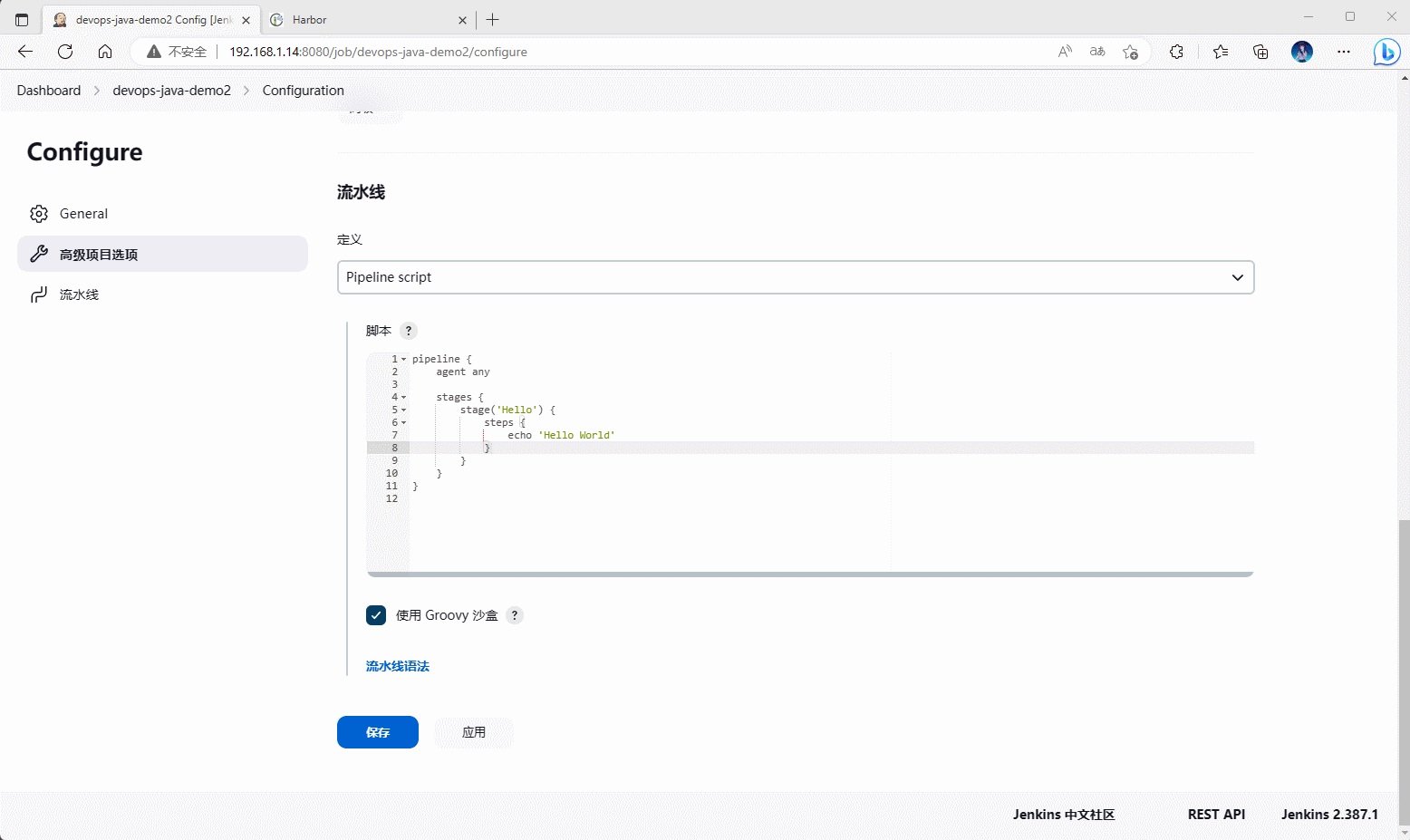Click the Jenkins 2.387.1 version link
Viewport: 1410px width, 840px height.
click(1329, 815)
